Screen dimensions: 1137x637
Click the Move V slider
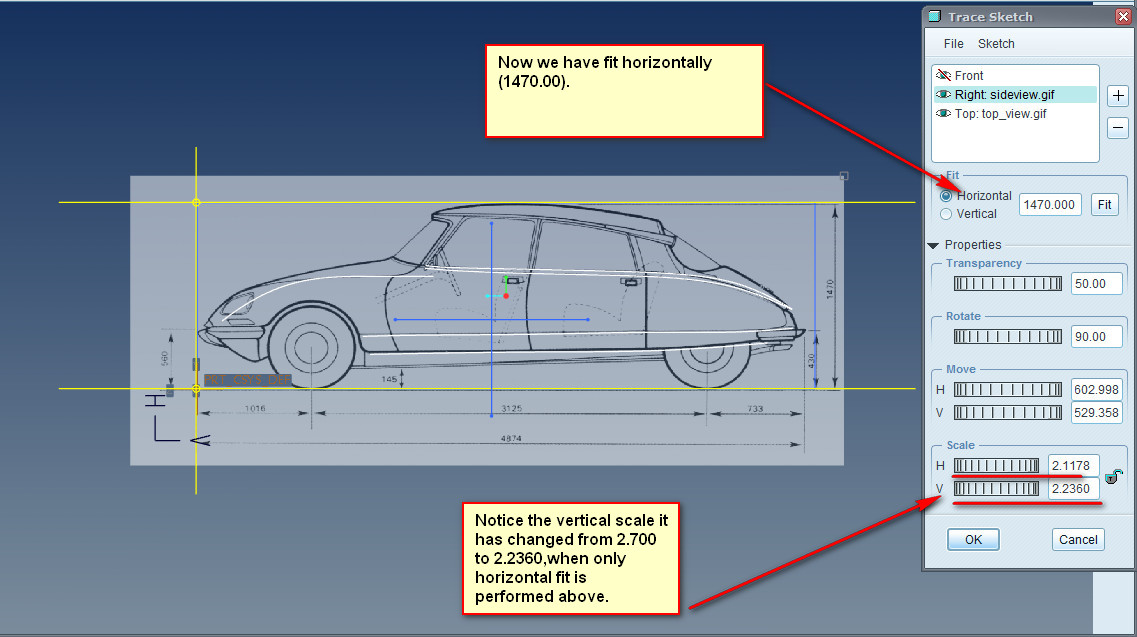click(1007, 413)
